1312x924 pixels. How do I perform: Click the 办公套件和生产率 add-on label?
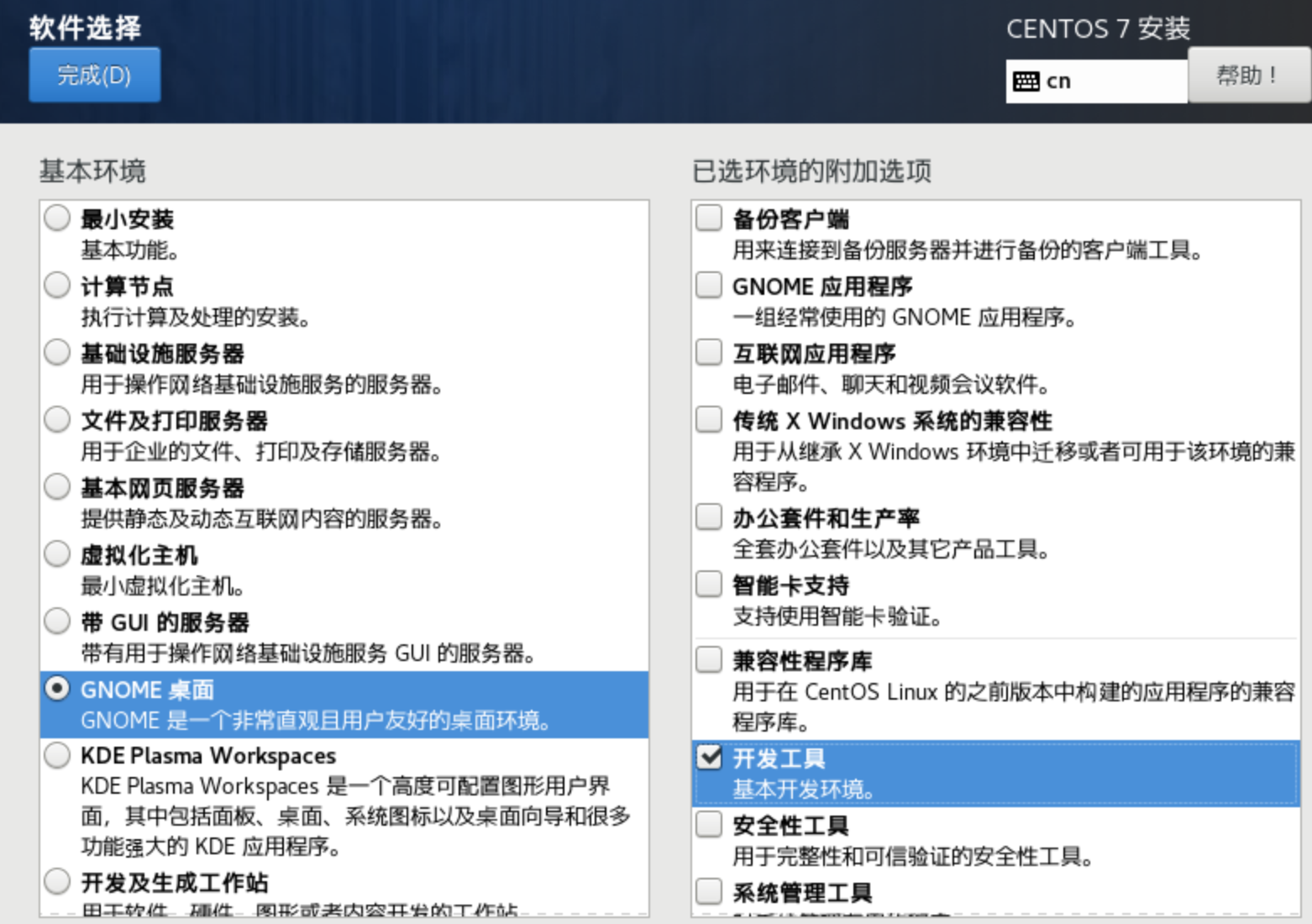click(x=826, y=518)
